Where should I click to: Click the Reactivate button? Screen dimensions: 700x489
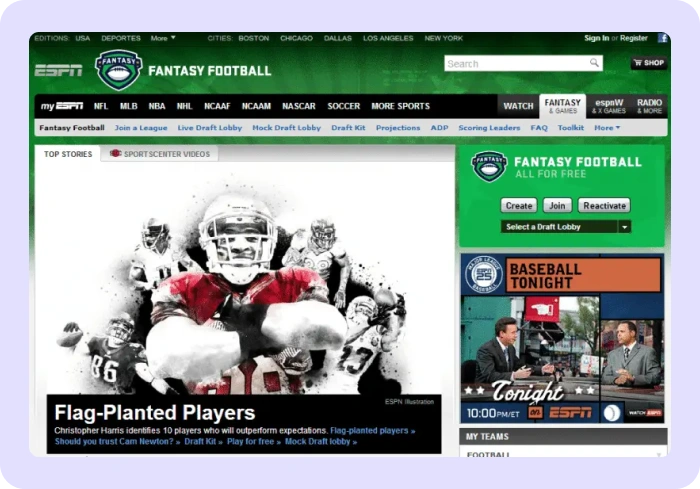point(604,205)
